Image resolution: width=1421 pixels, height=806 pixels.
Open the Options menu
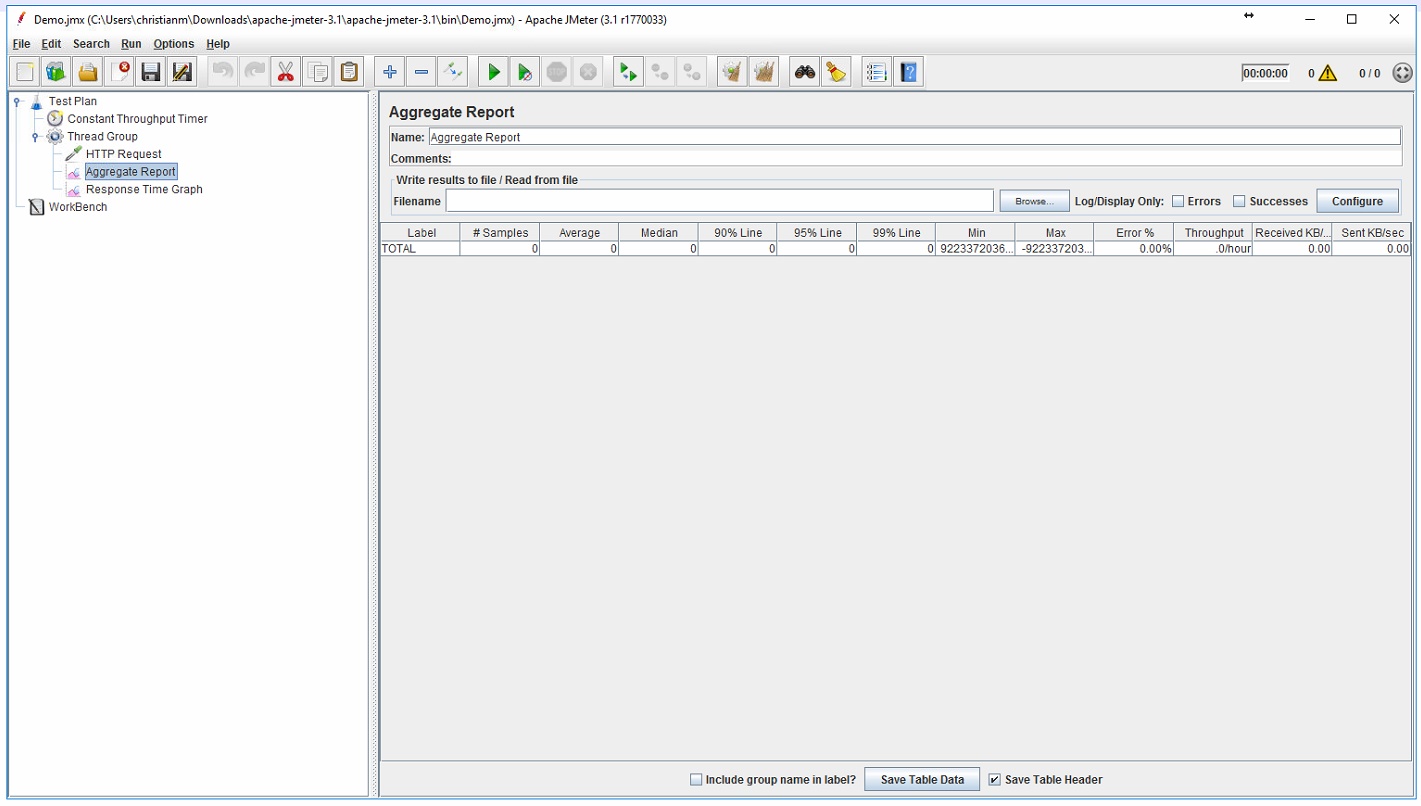pyautogui.click(x=174, y=44)
